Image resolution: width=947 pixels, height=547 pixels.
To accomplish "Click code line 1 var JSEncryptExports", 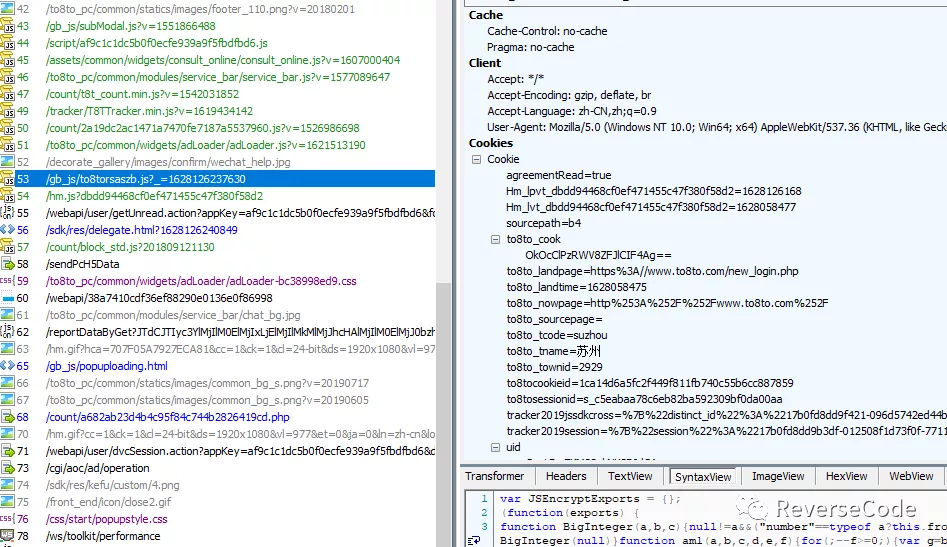I will tap(590, 499).
